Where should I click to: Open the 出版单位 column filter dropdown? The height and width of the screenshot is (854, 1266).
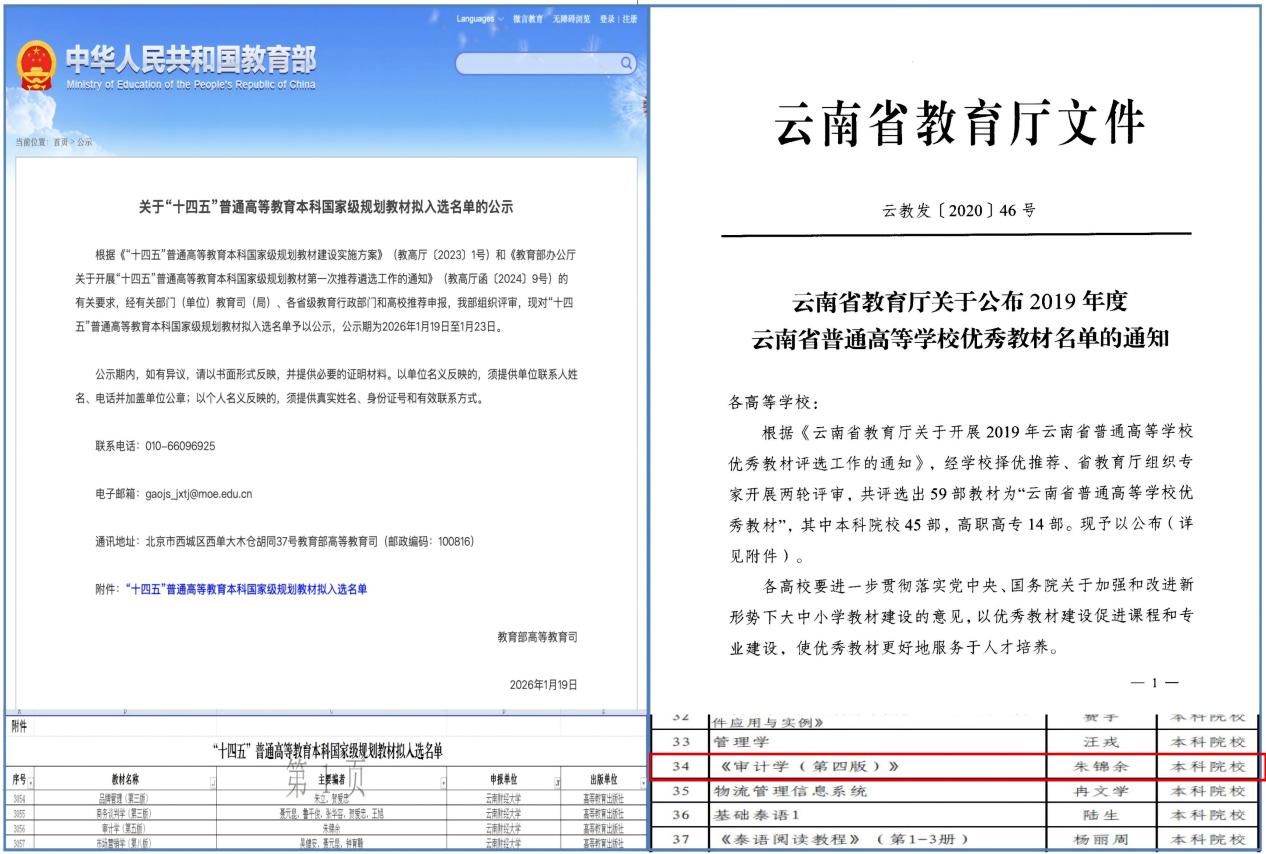[x=642, y=784]
